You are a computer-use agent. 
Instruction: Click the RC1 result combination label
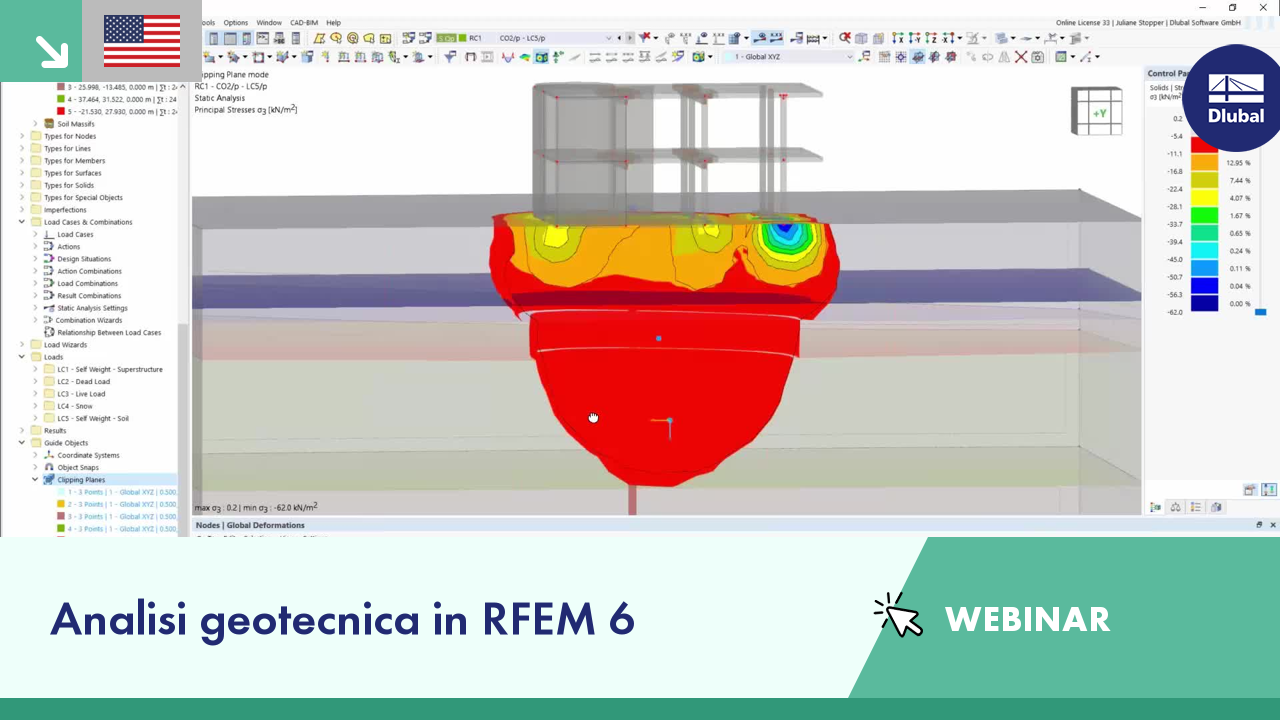[x=476, y=38]
